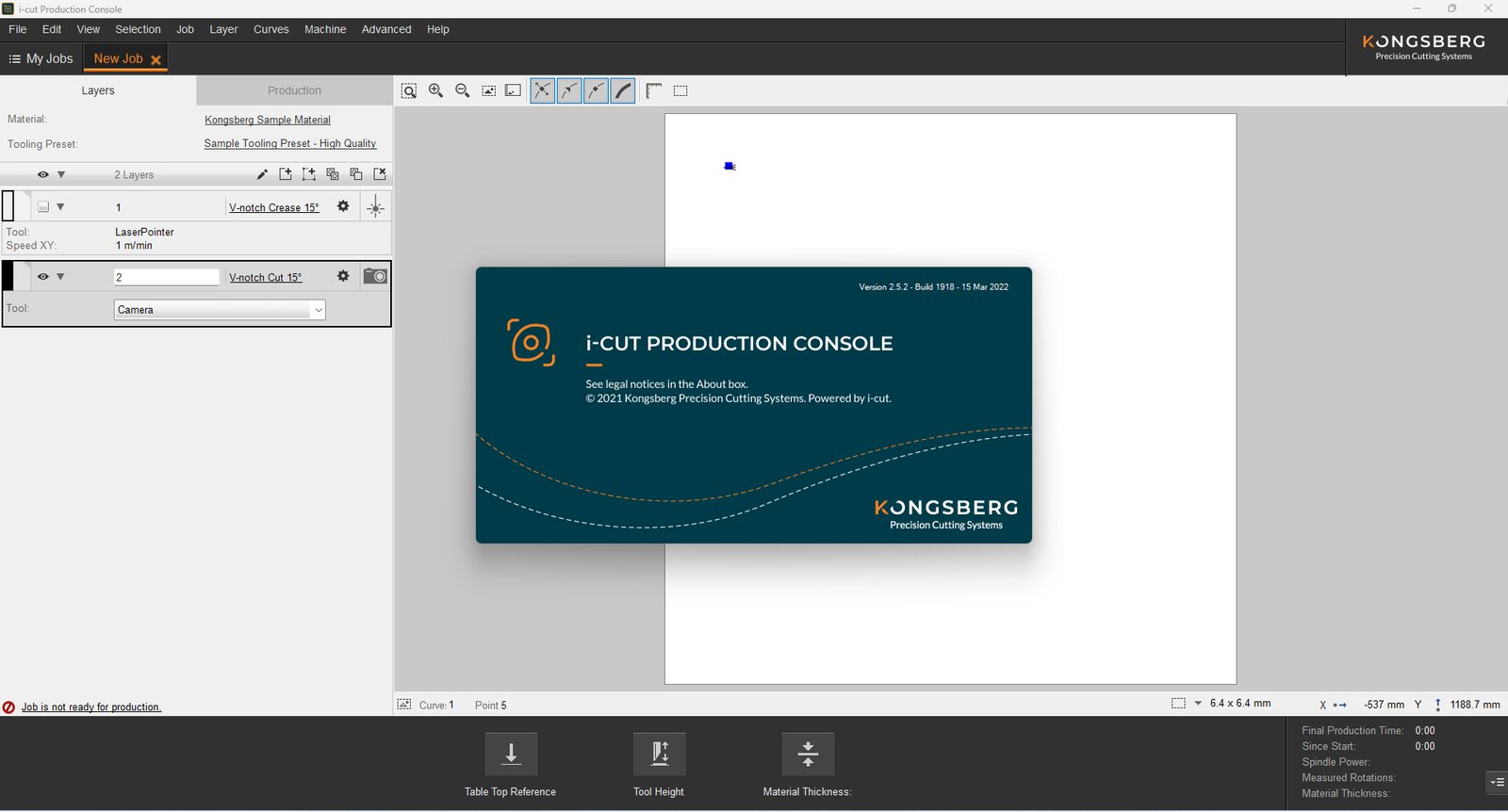Click the second layer stacking order icon
Viewport: 1508px width, 812px height.
pyautogui.click(x=356, y=174)
